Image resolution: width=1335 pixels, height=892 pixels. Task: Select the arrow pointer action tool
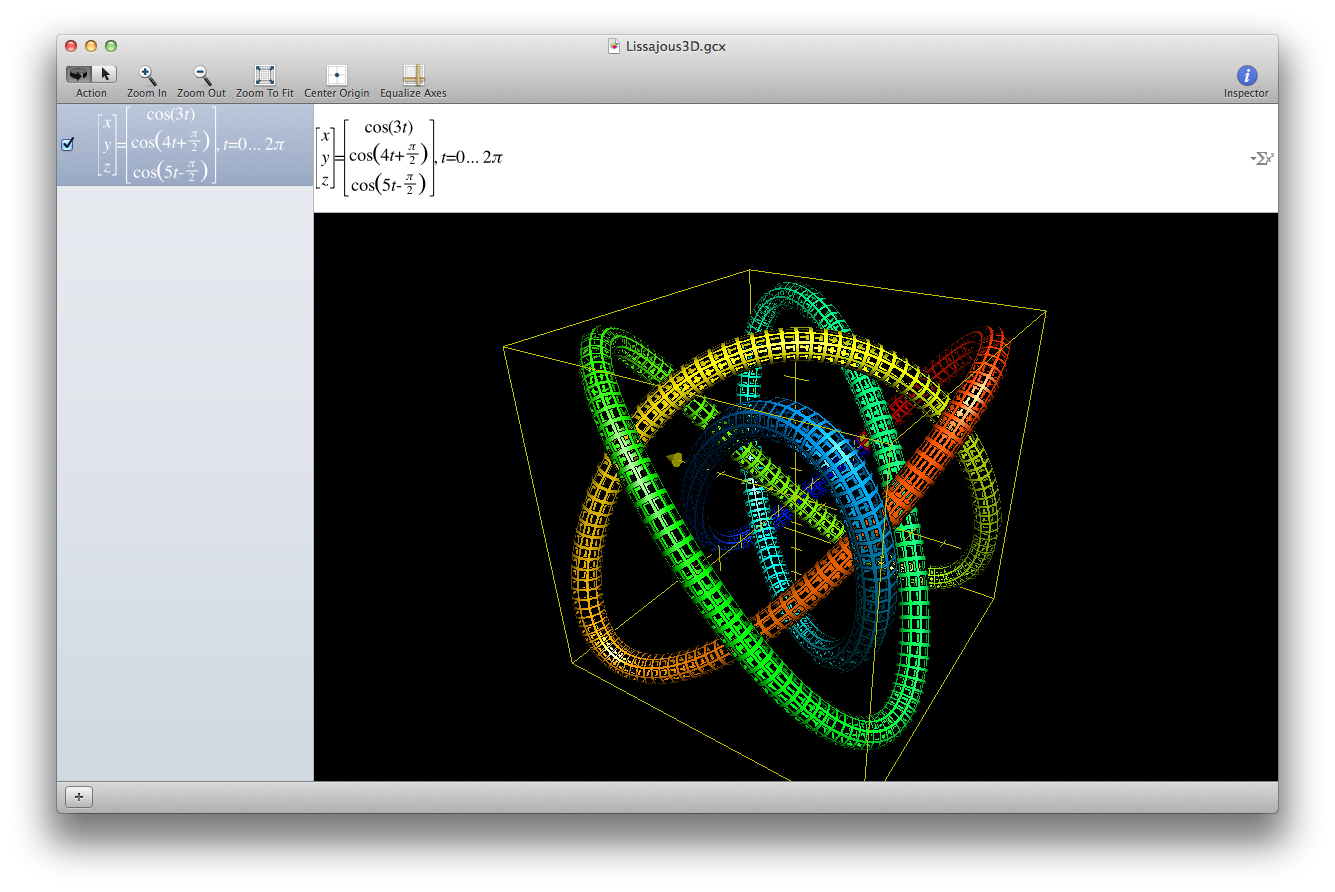pos(105,74)
